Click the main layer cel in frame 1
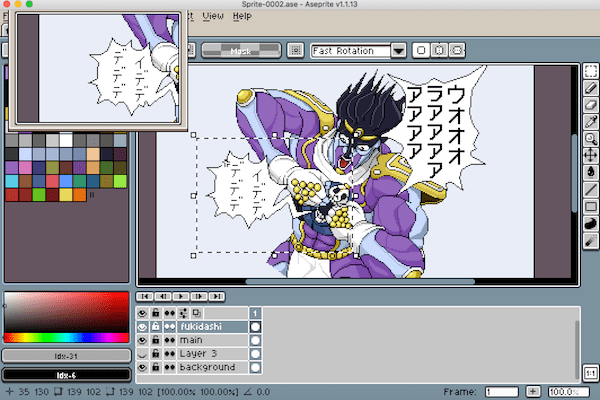The width and height of the screenshot is (600, 400). (x=255, y=340)
